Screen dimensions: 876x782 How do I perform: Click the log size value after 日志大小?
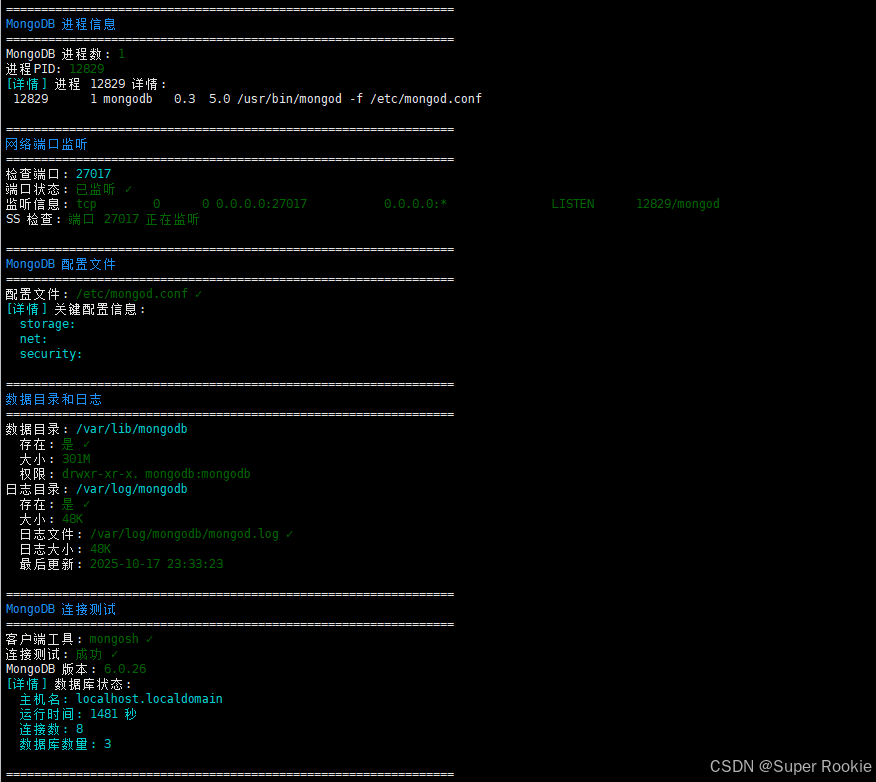pos(101,549)
